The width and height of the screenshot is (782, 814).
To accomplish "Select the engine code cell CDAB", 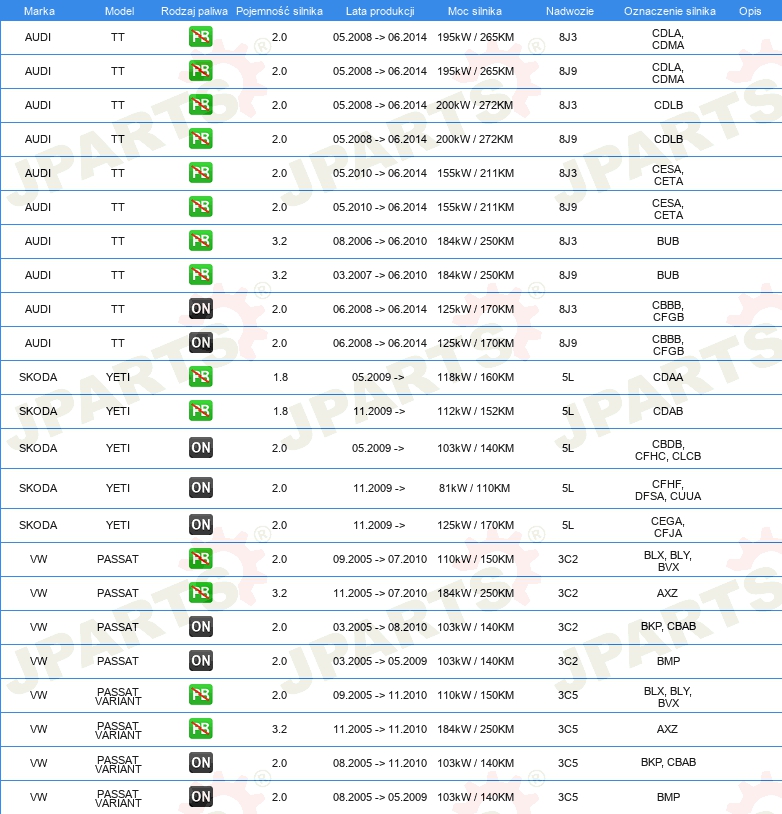I will click(x=668, y=411).
